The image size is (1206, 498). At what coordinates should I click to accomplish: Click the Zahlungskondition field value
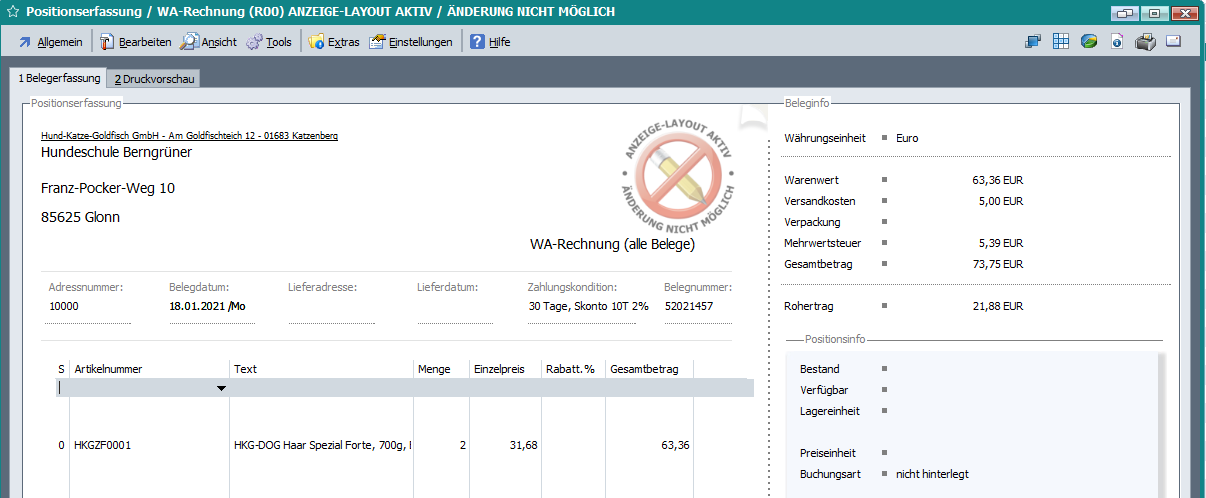pos(588,306)
